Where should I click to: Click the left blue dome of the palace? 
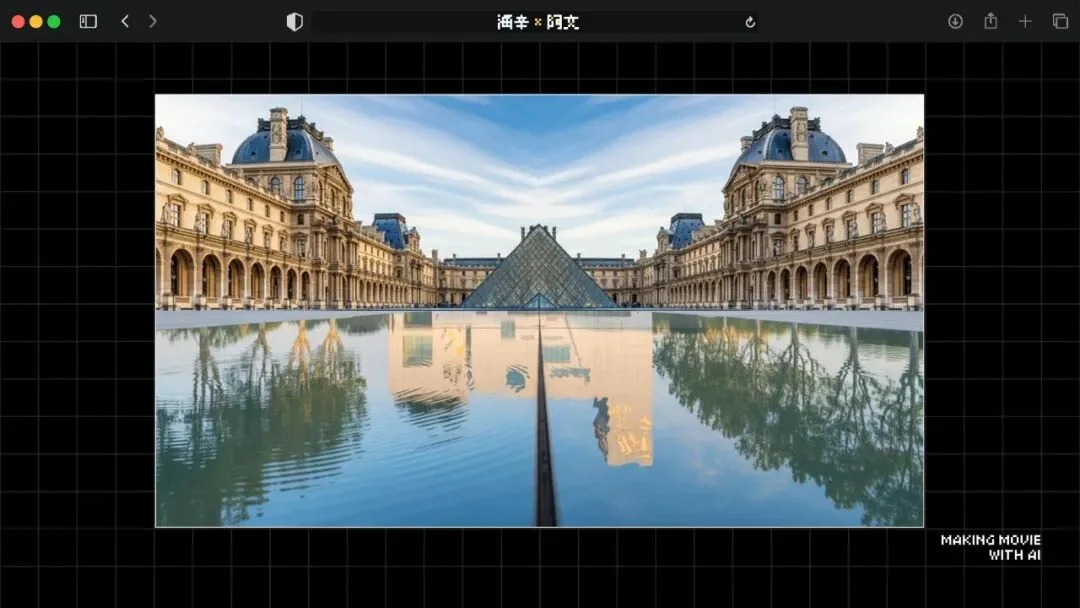pyautogui.click(x=284, y=145)
